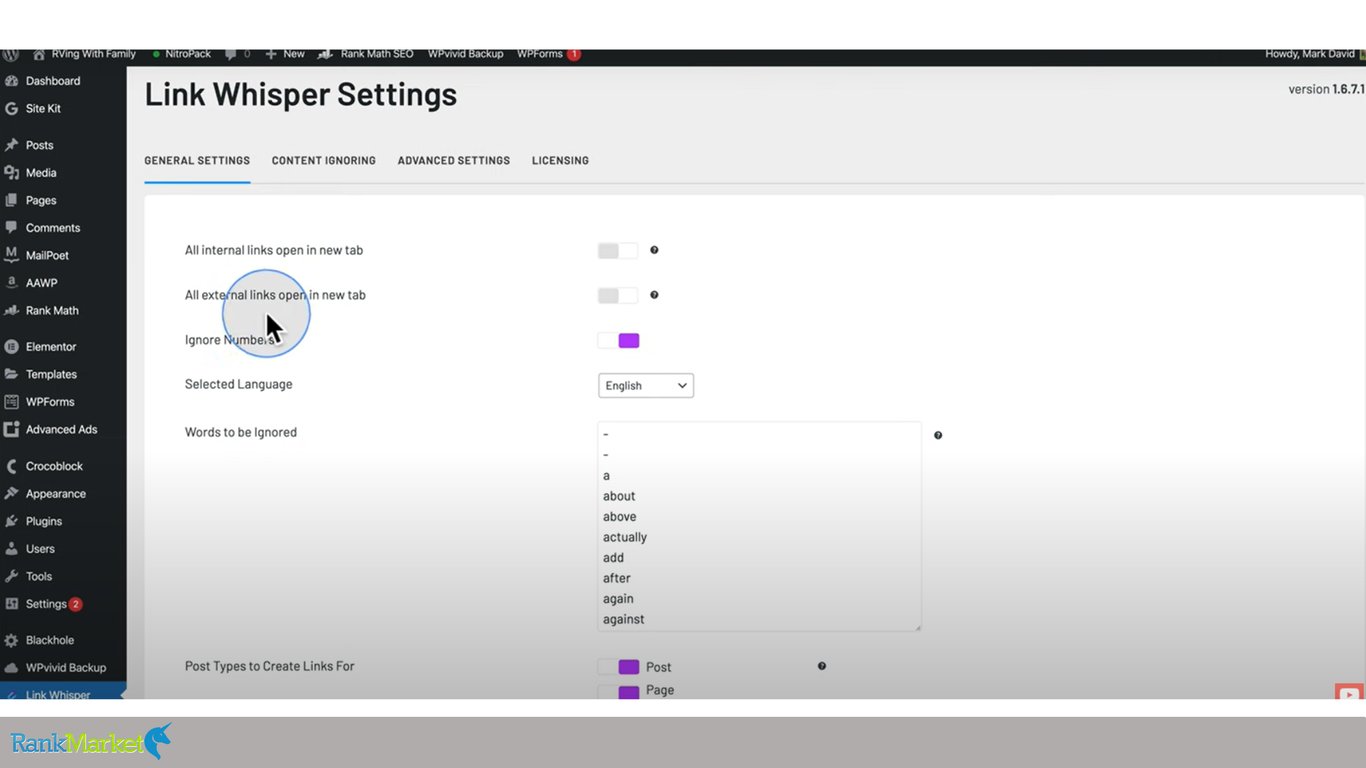Click the Tools wrench icon
This screenshot has height=768, width=1366.
point(11,576)
